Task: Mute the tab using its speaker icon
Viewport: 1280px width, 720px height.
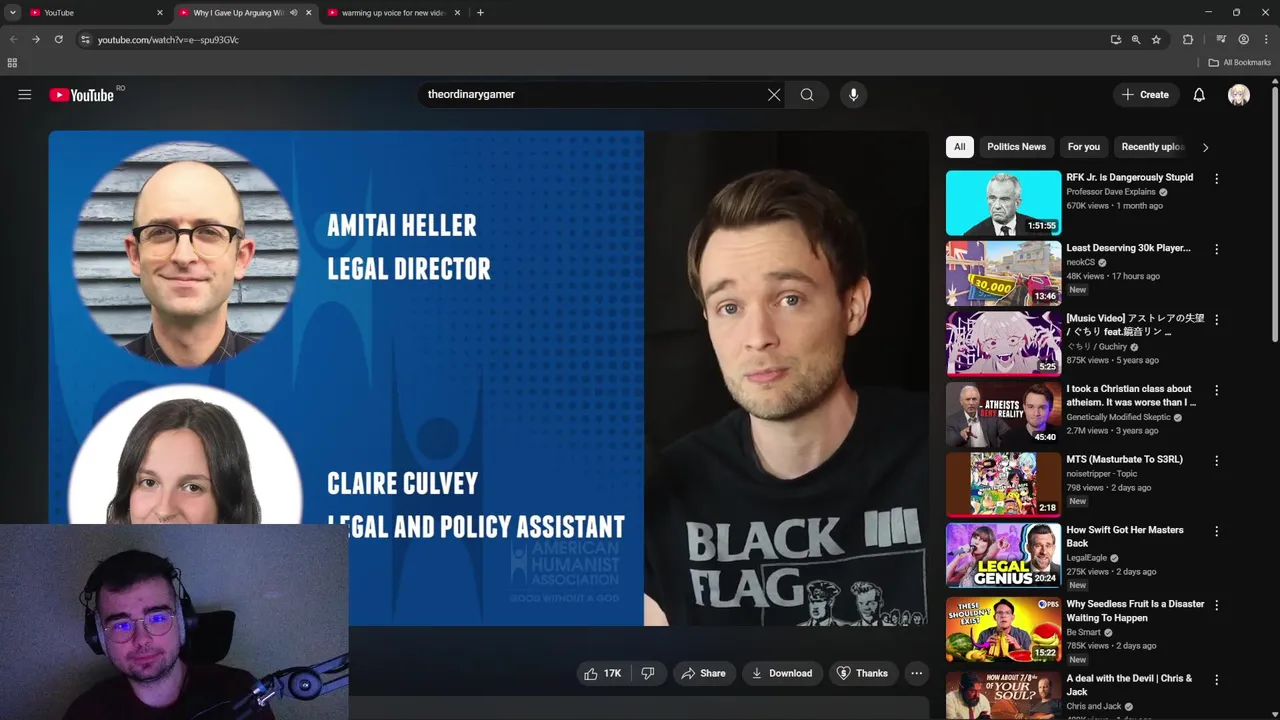Action: pos(293,13)
